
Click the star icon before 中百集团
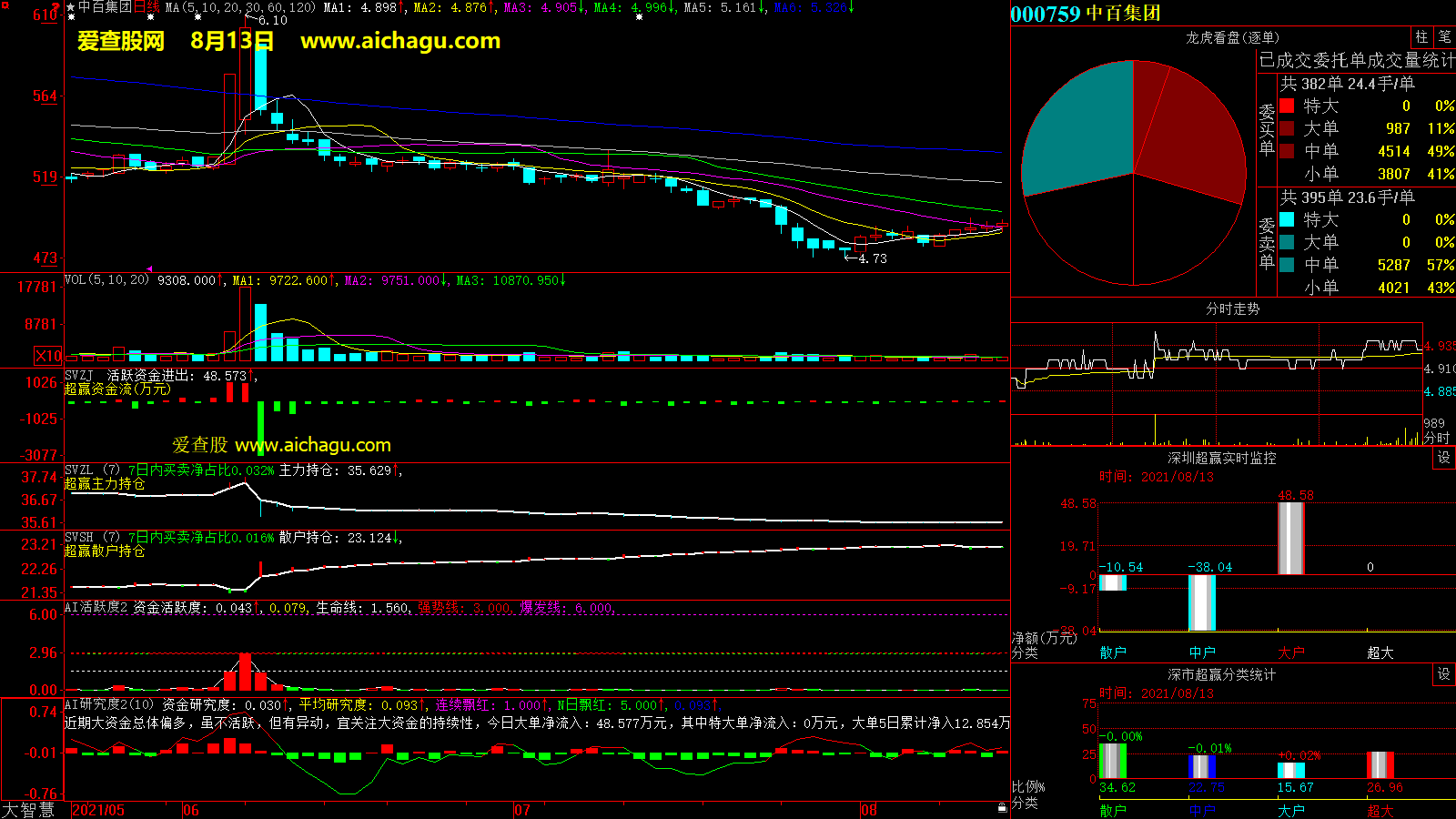point(71,7)
